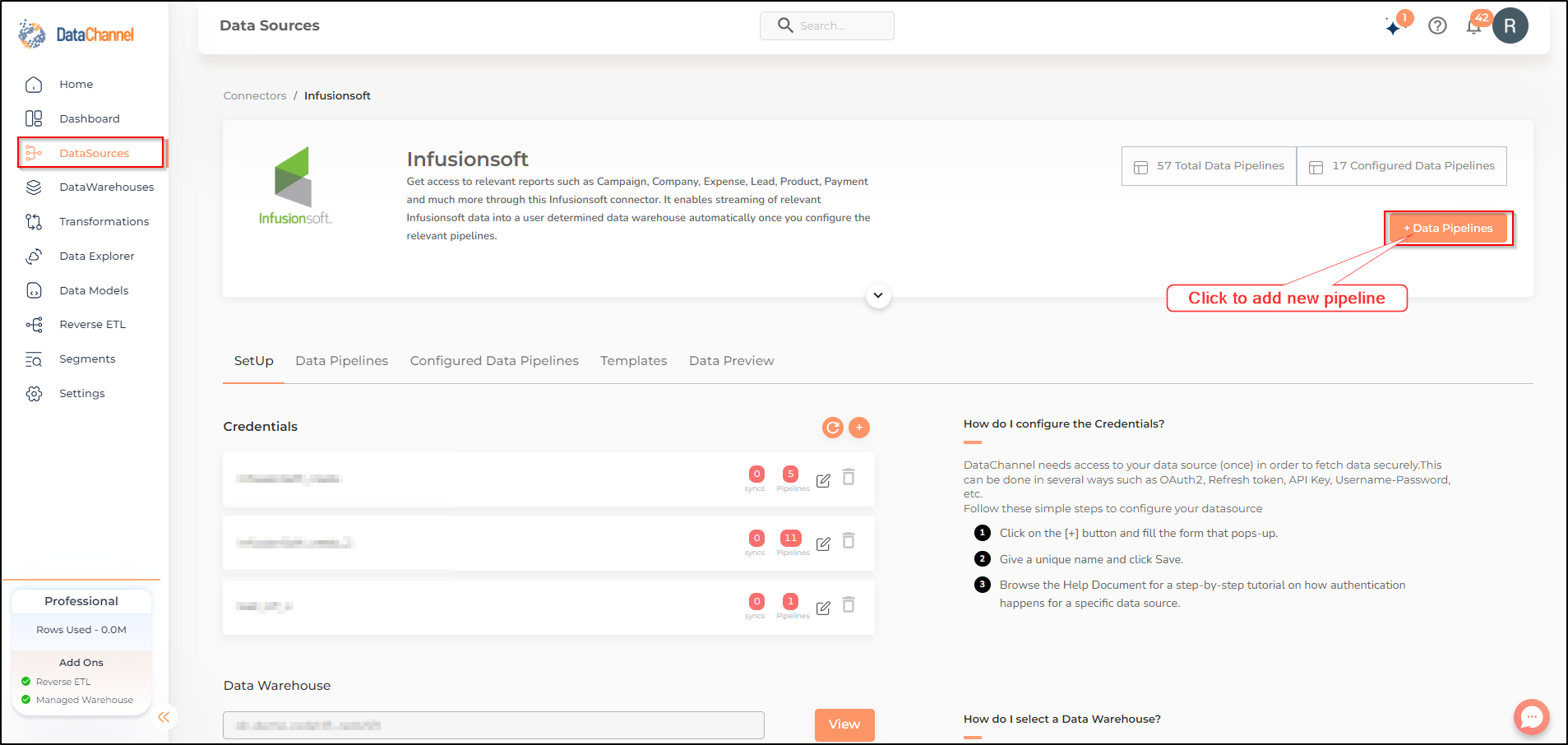Open the Data Preview tab
This screenshot has width=1568, height=745.
(x=732, y=361)
